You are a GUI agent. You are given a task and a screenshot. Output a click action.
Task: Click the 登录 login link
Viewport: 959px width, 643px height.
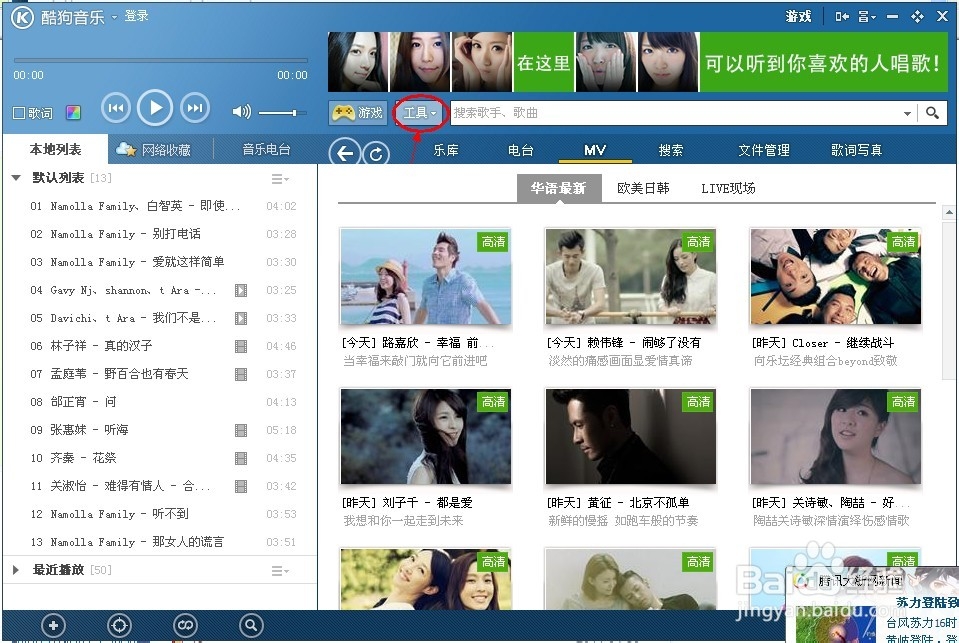click(135, 17)
